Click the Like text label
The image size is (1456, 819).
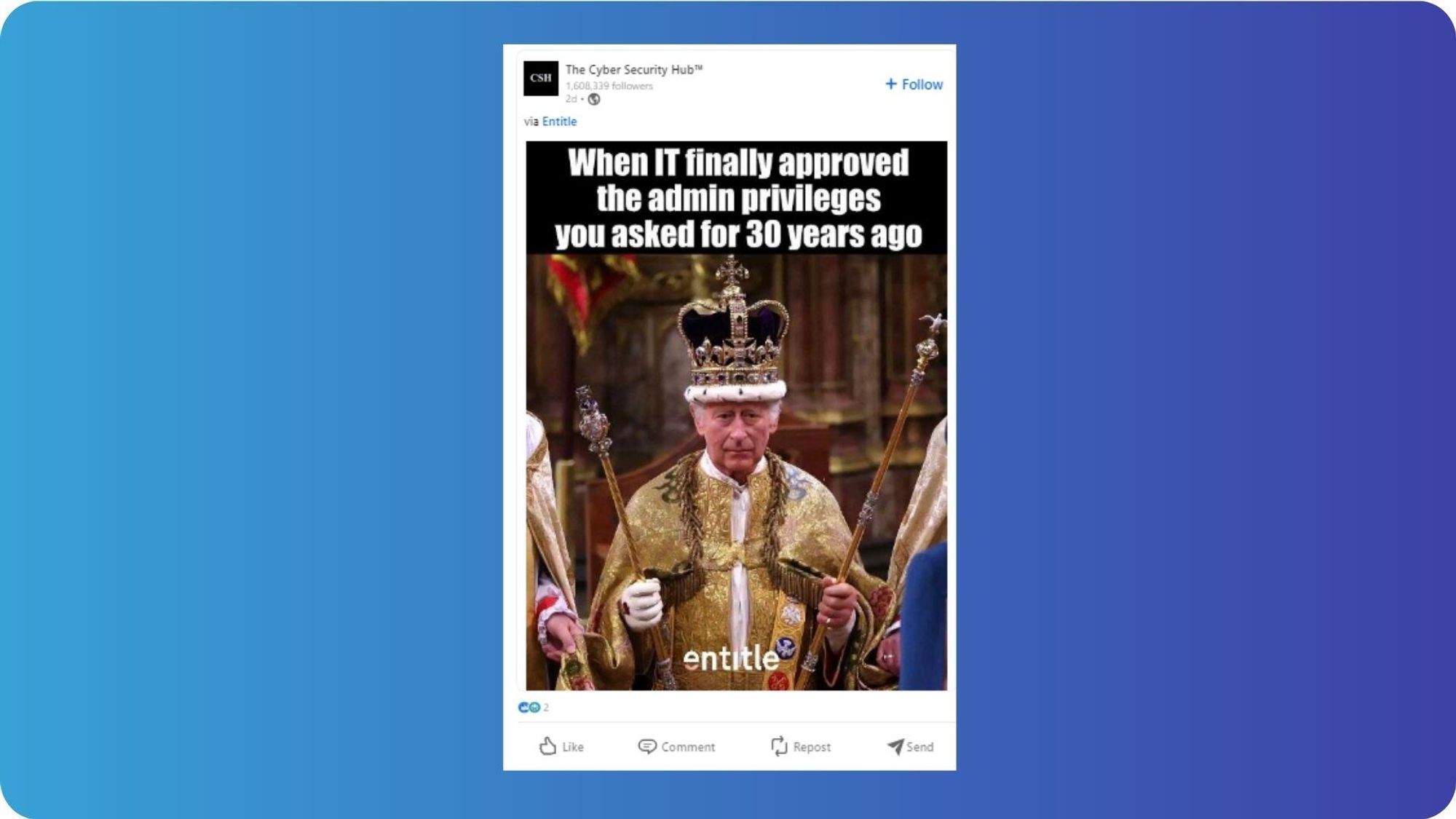coord(573,747)
